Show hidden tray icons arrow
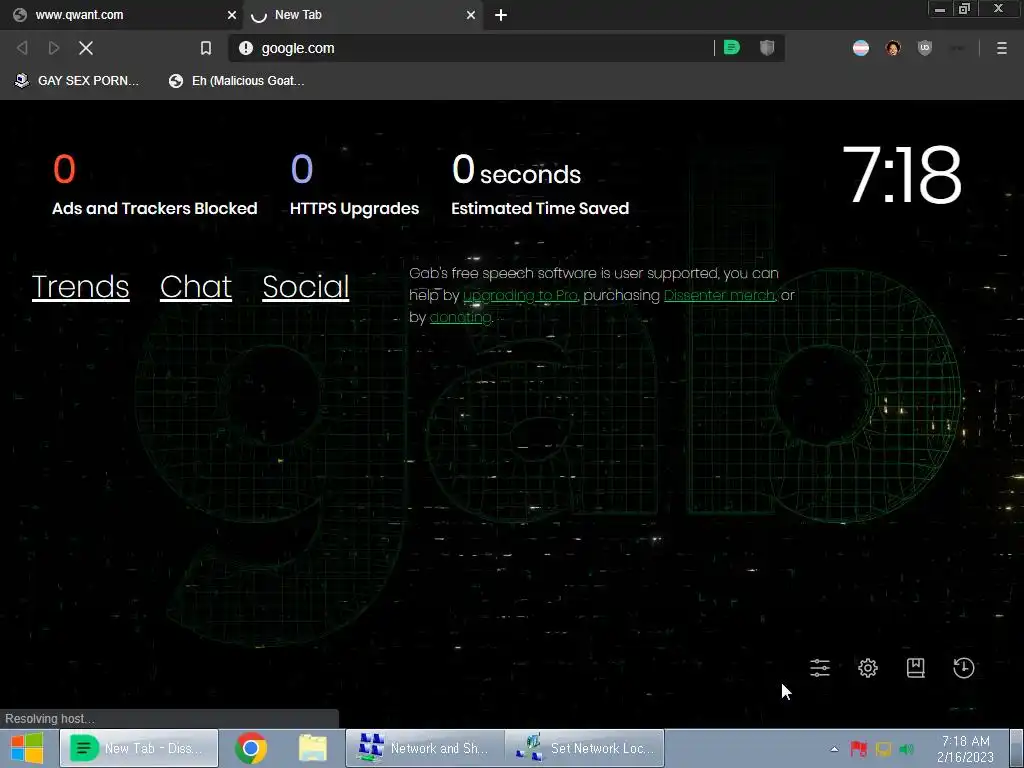The width and height of the screenshot is (1024, 768). point(834,749)
